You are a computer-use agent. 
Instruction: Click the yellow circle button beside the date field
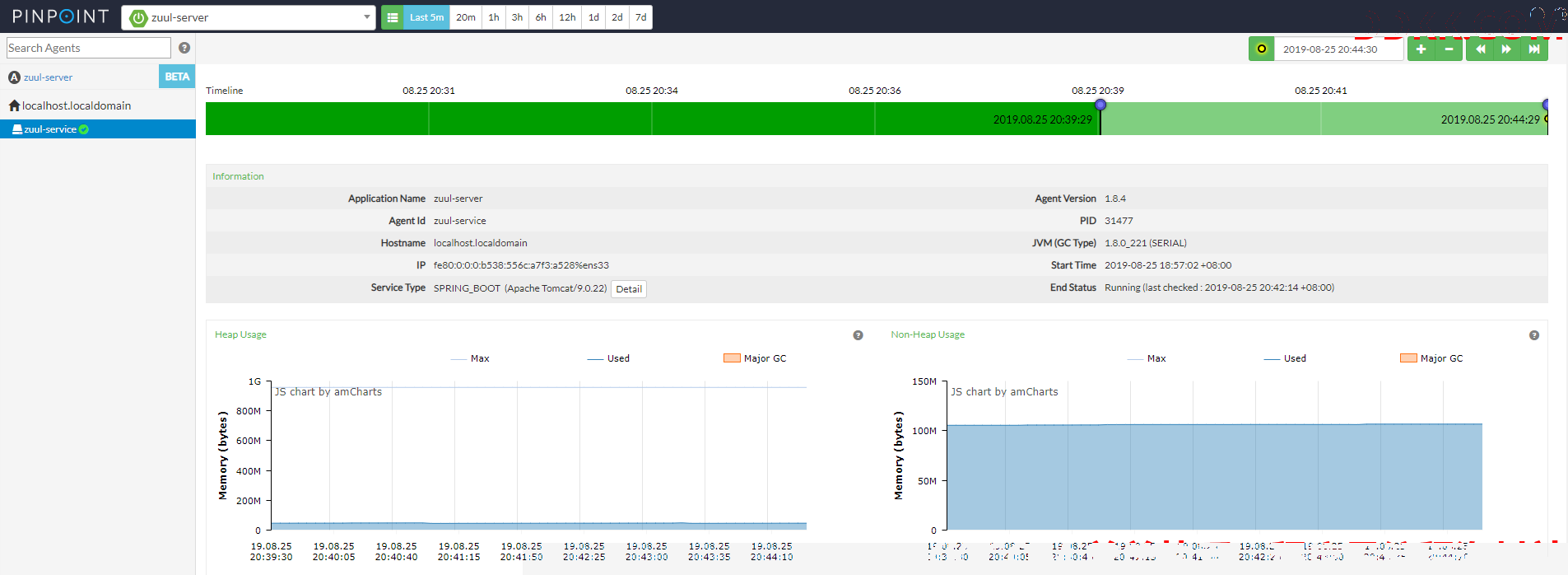(1261, 49)
